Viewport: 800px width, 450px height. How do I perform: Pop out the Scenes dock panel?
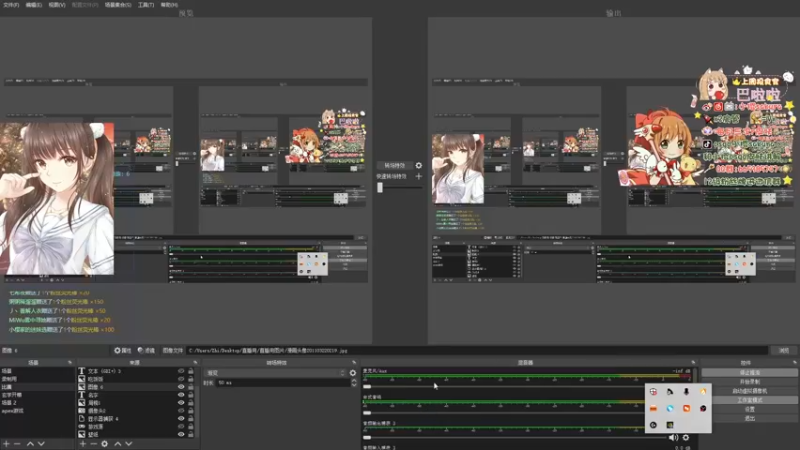point(69,362)
